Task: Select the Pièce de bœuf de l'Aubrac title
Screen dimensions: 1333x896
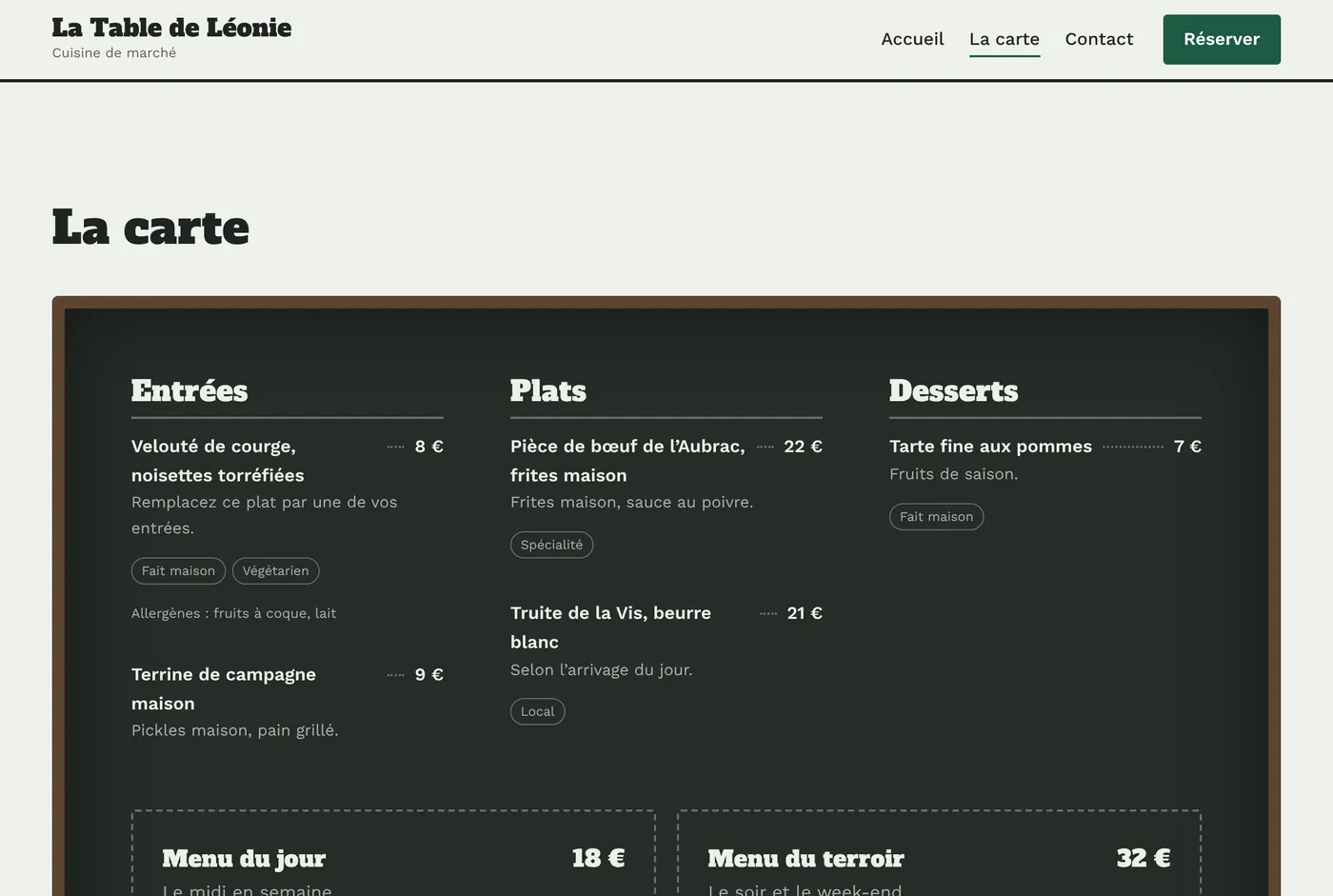Action: (x=627, y=461)
